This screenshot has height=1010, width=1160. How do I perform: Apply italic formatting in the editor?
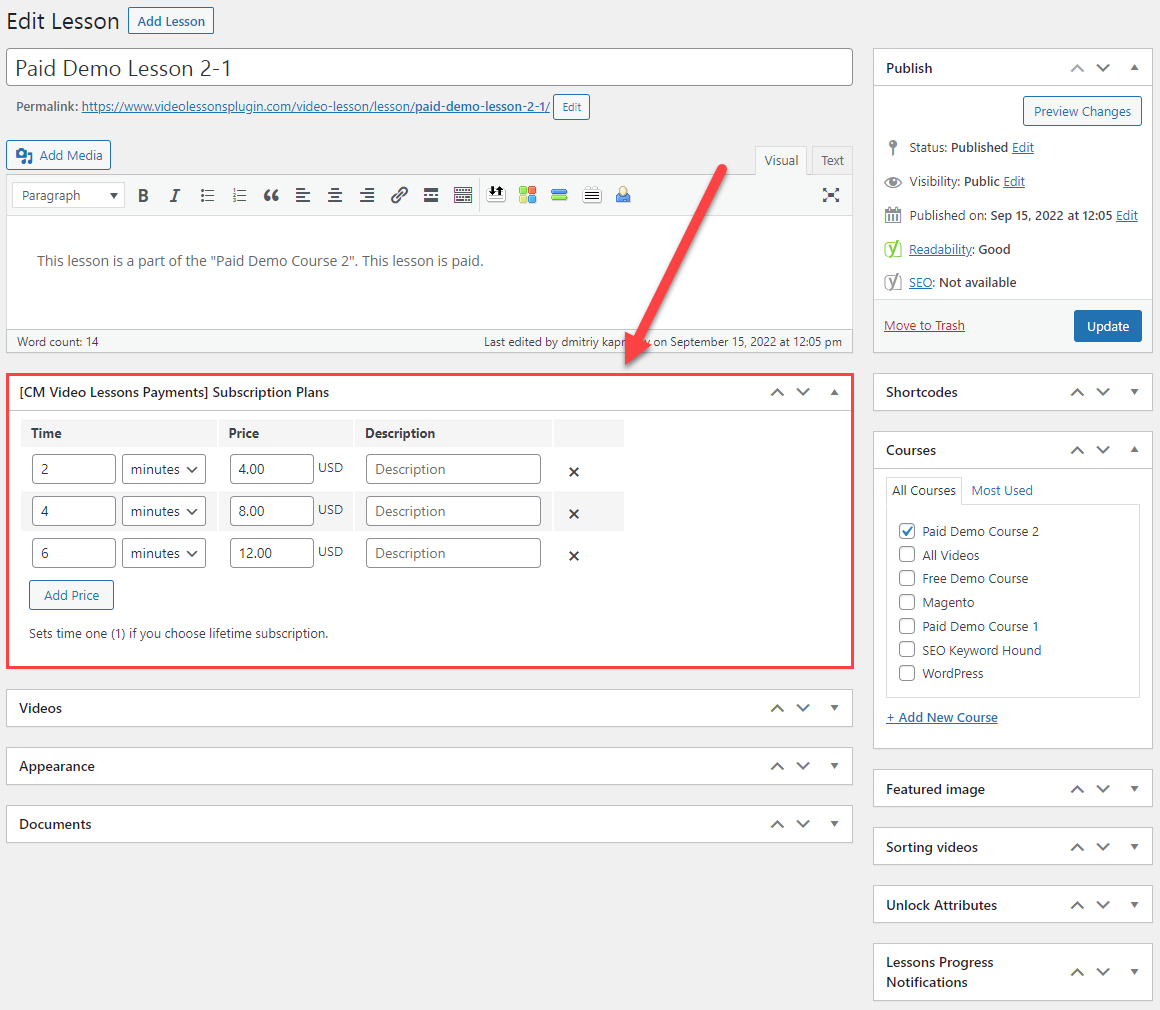click(175, 195)
